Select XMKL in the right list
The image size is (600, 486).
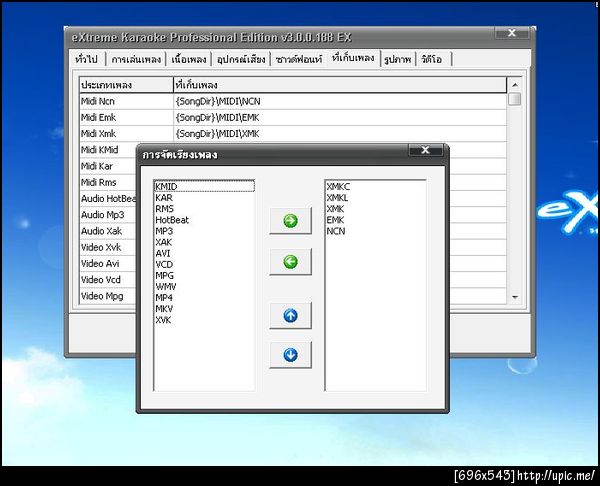tap(375, 197)
